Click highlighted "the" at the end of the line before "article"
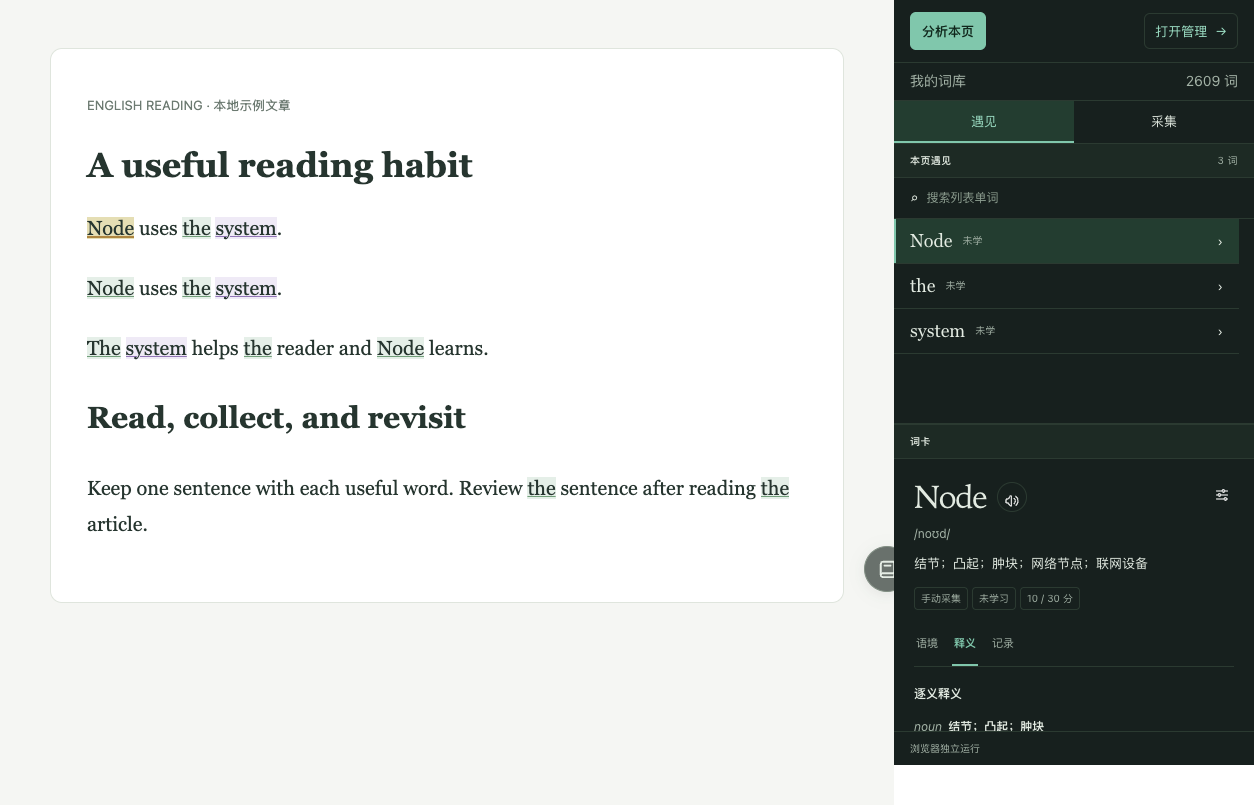Image resolution: width=1254 pixels, height=805 pixels. point(775,488)
